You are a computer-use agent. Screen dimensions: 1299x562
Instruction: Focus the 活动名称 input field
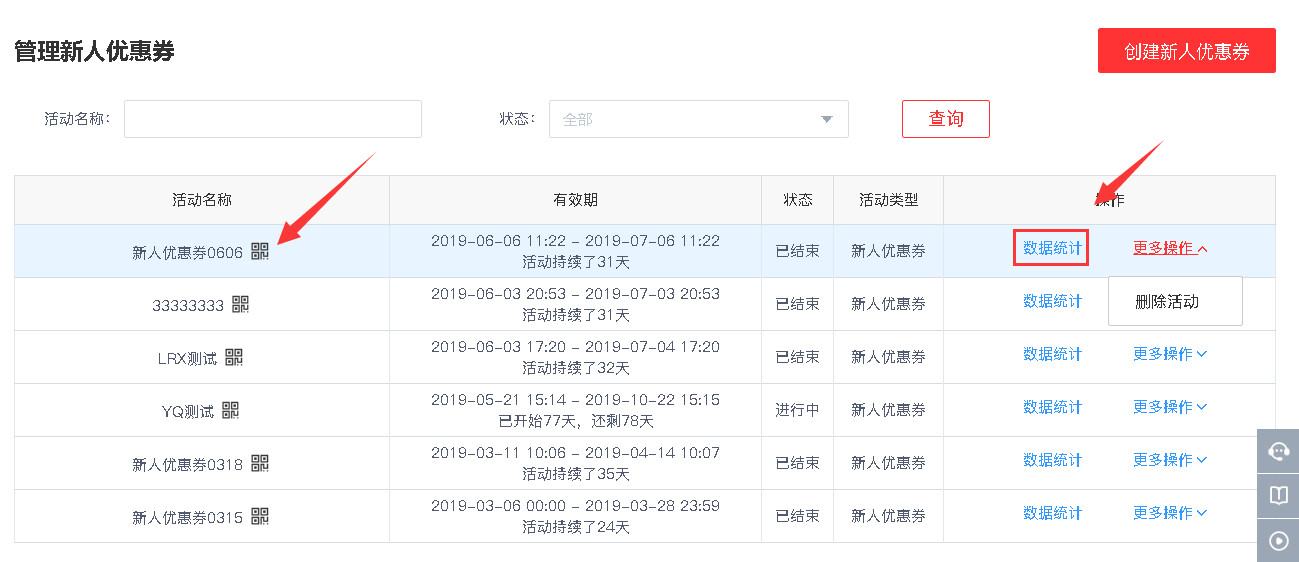272,119
